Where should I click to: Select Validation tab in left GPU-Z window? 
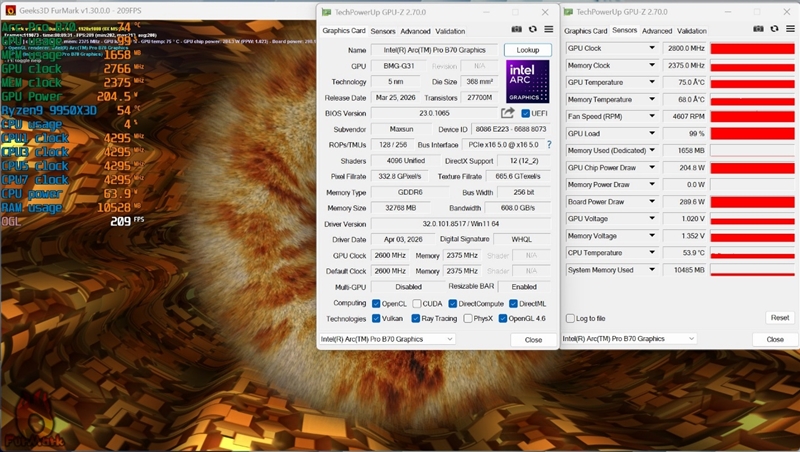coord(450,31)
